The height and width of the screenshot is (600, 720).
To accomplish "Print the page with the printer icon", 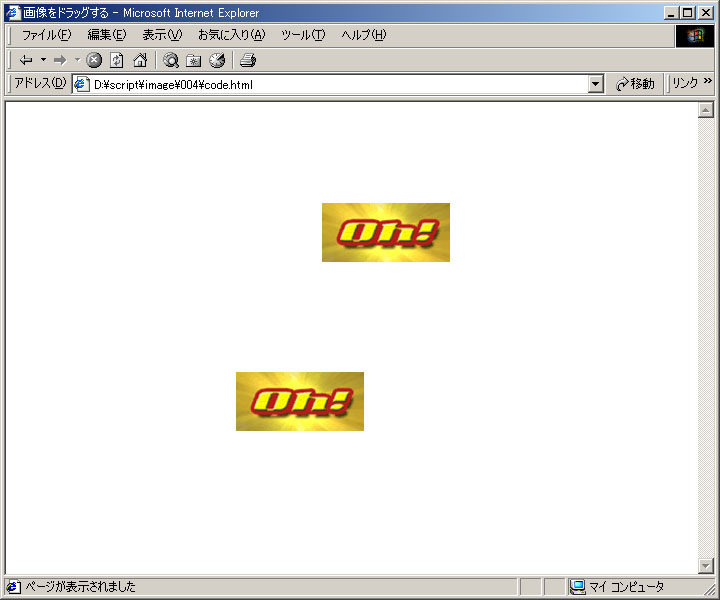I will point(248,60).
